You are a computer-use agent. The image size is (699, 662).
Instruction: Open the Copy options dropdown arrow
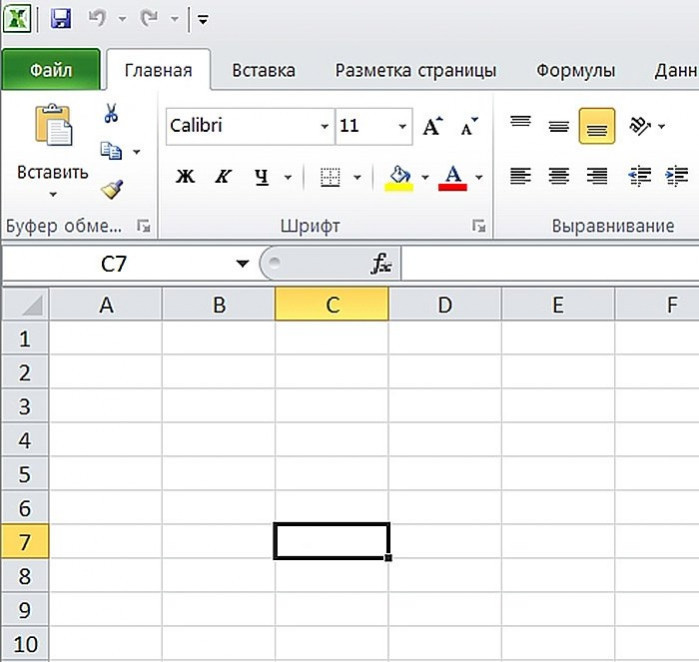[137, 152]
